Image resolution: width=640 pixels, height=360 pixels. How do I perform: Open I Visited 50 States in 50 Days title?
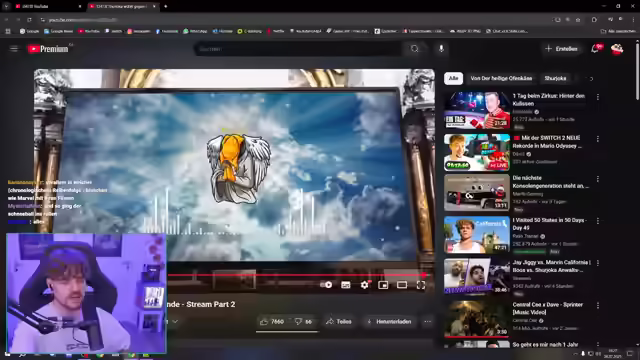pos(550,224)
